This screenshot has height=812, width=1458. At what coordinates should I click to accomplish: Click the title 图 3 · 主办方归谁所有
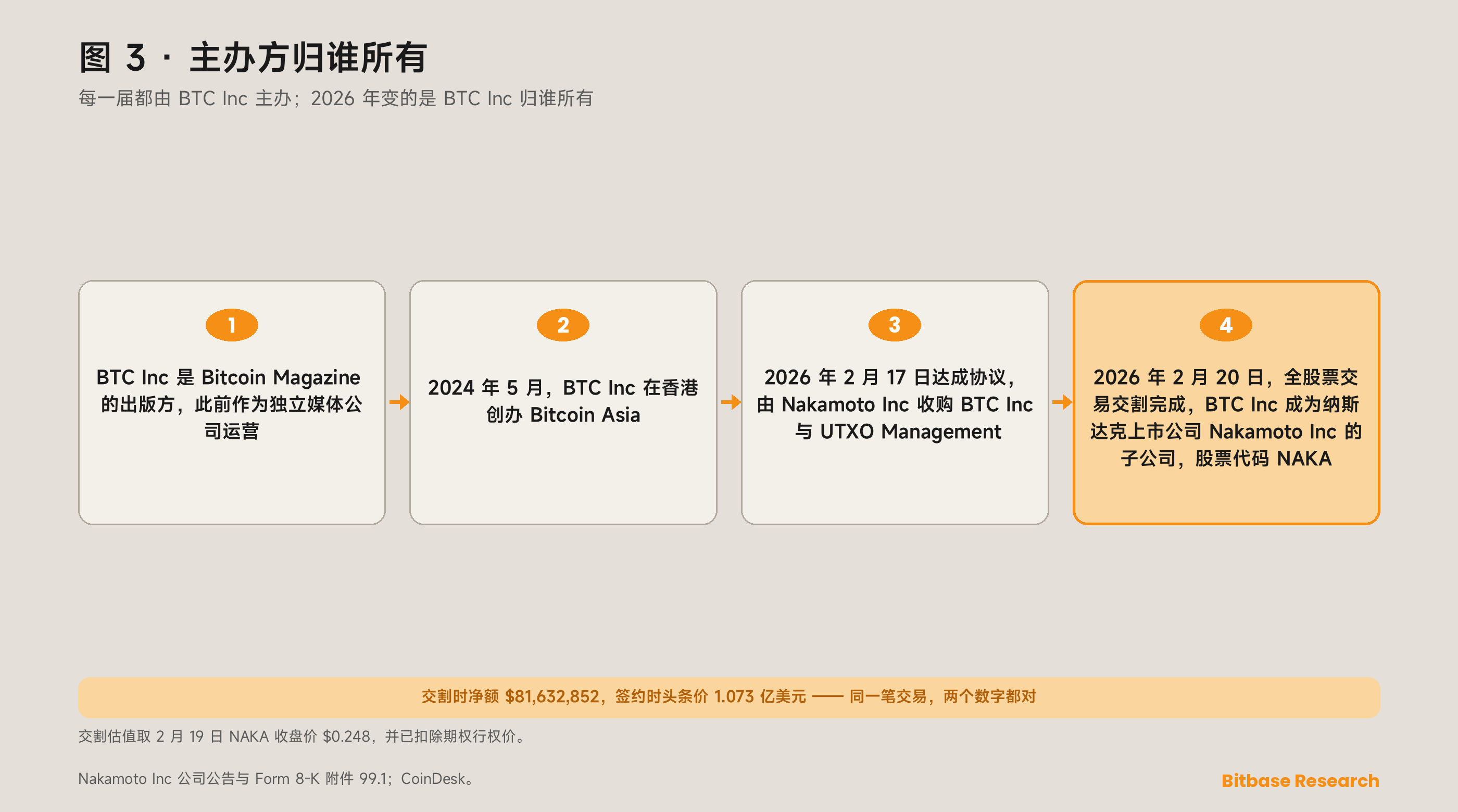tap(253, 58)
